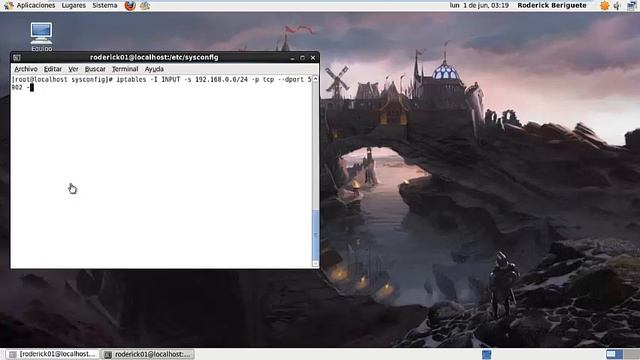The height and width of the screenshot is (360, 640).
Task: Click the blue bottom panel indicator icon
Action: tap(487, 354)
